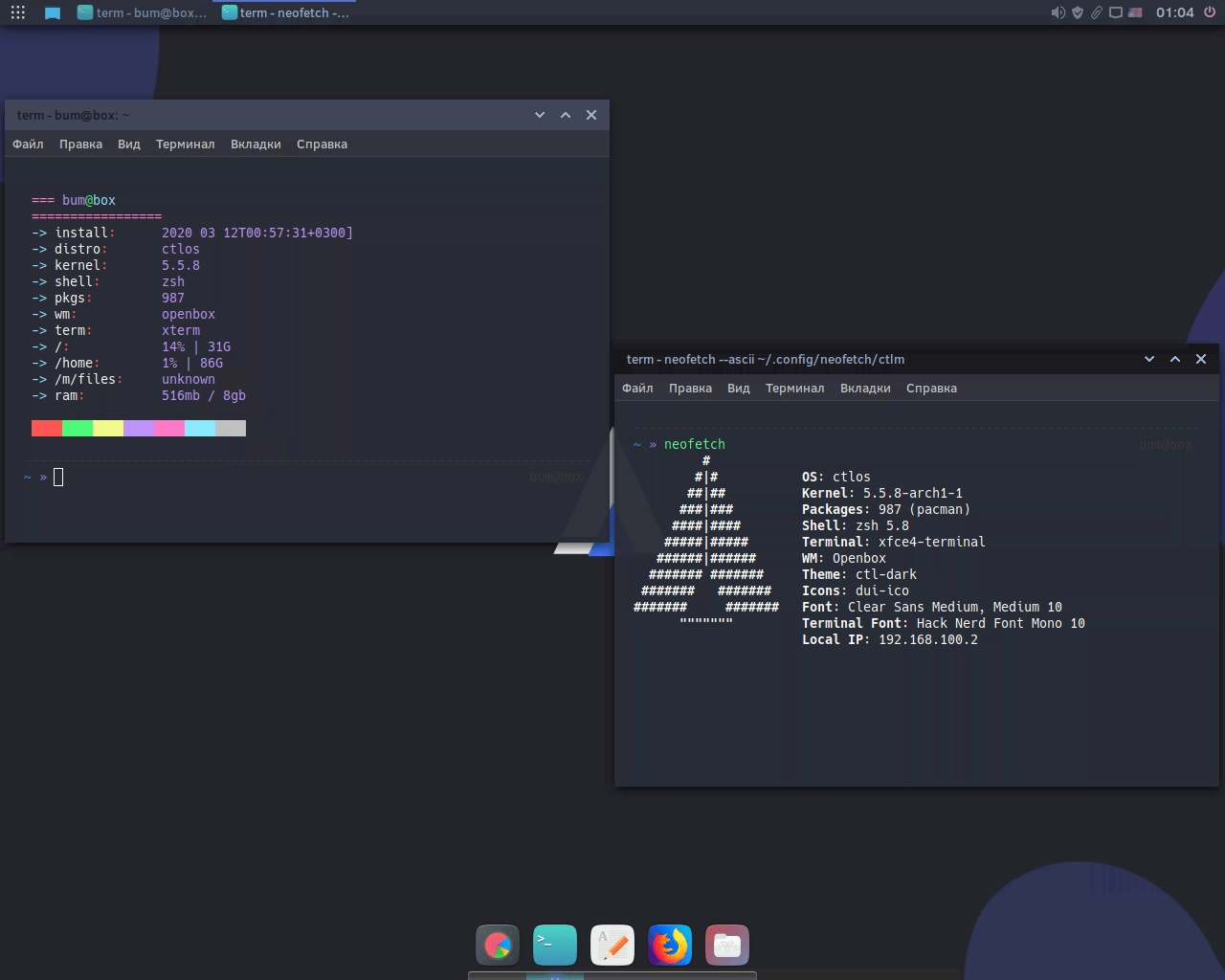Click the yellow color block in bum@box terminal
This screenshot has height=980, width=1225.
pyautogui.click(x=108, y=428)
